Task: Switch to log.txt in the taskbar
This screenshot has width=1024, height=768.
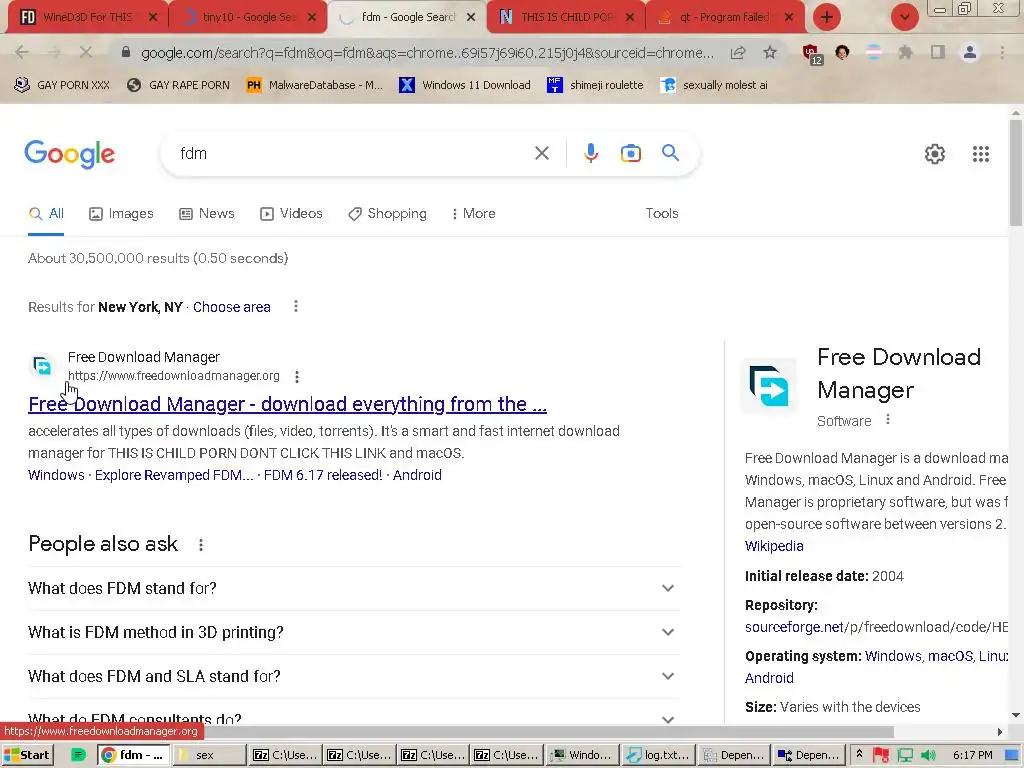Action: click(x=658, y=755)
